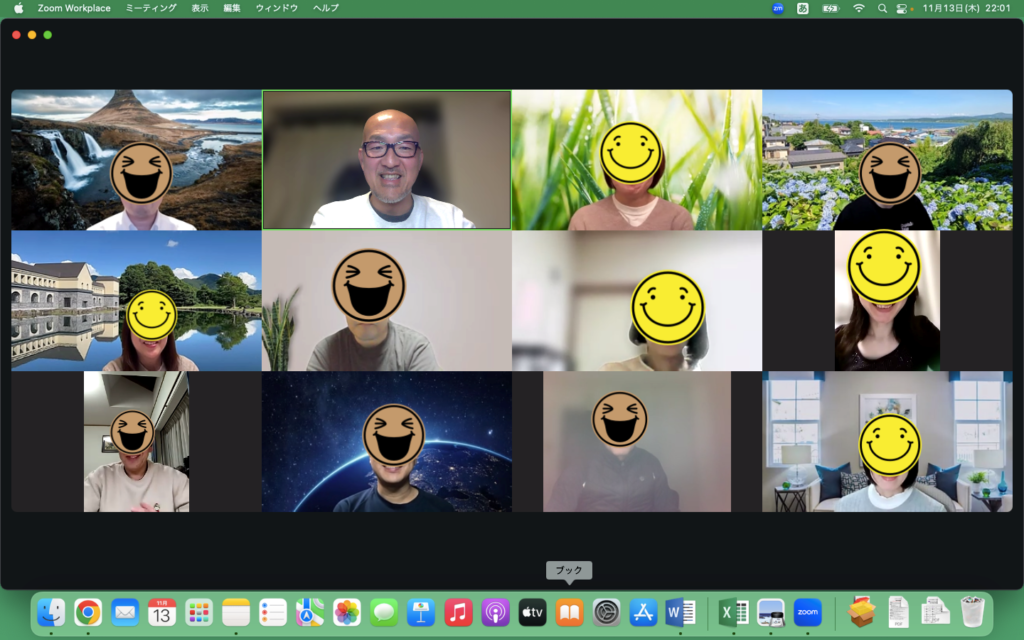This screenshot has width=1024, height=640.
Task: Open Google Chrome from the Dock
Action: (88, 612)
